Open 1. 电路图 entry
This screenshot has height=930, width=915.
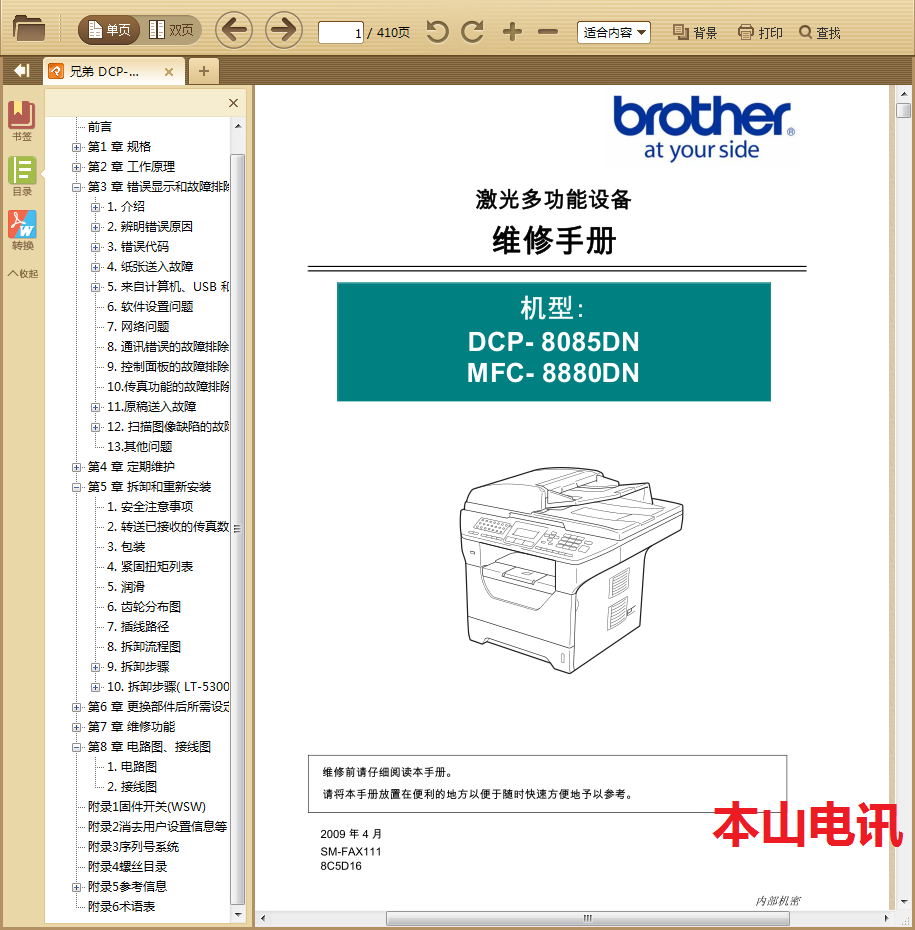pos(132,767)
